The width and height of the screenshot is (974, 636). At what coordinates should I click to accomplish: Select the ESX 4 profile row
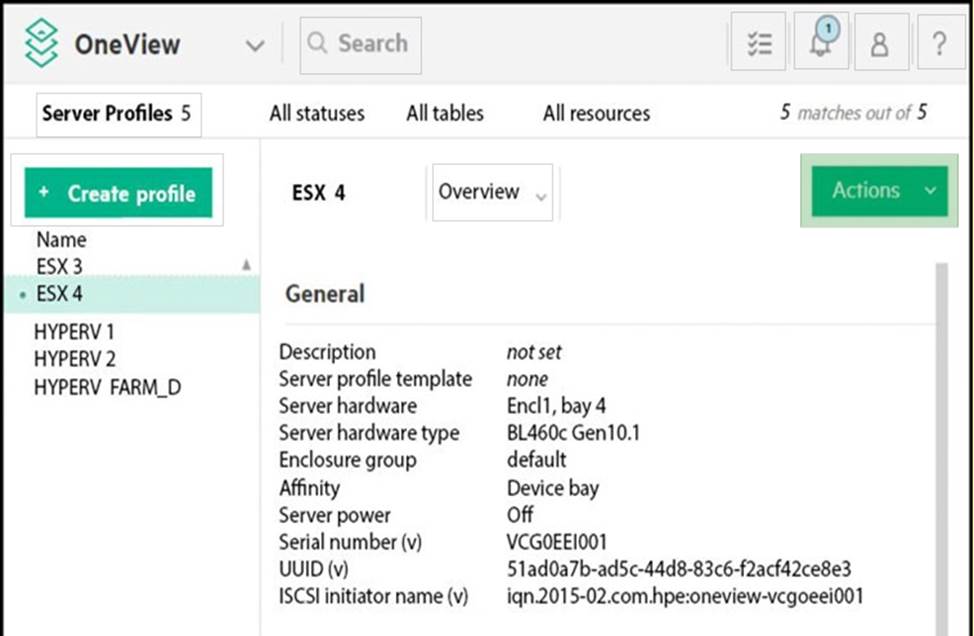(132, 293)
